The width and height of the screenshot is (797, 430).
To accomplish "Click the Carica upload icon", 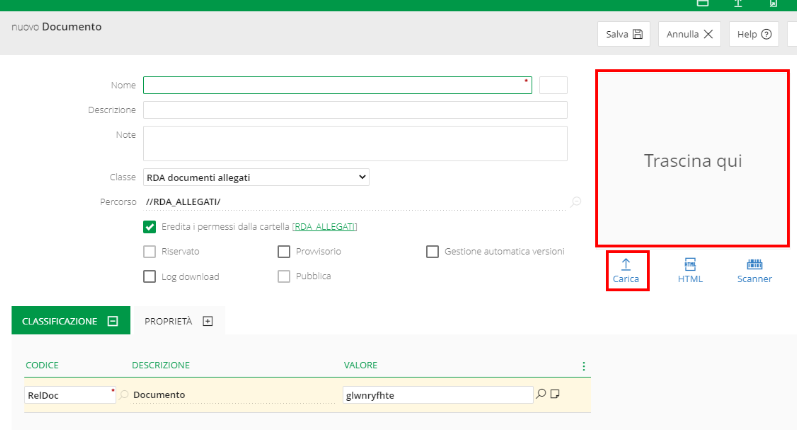I will click(626, 265).
